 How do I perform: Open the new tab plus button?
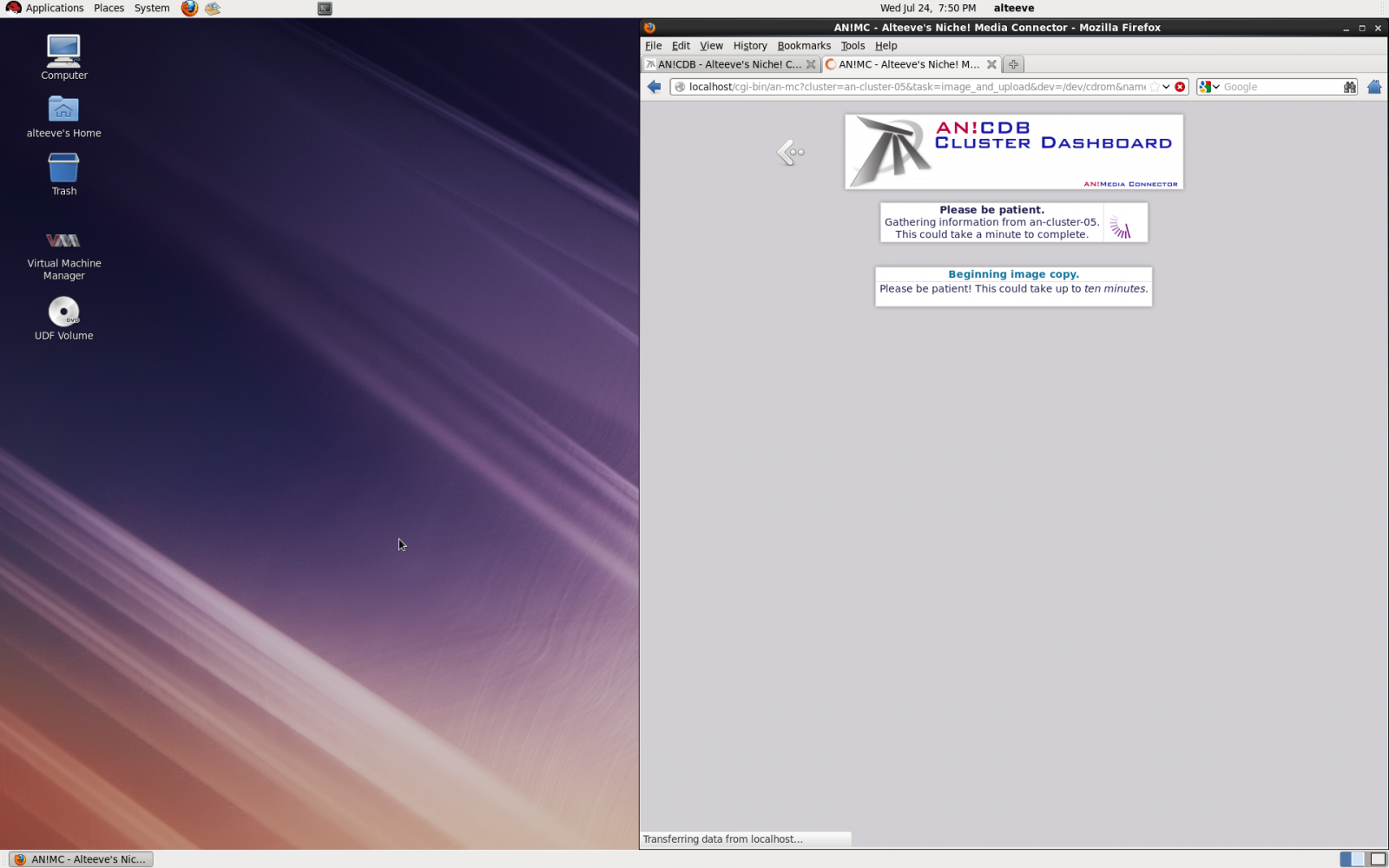pyautogui.click(x=1013, y=64)
